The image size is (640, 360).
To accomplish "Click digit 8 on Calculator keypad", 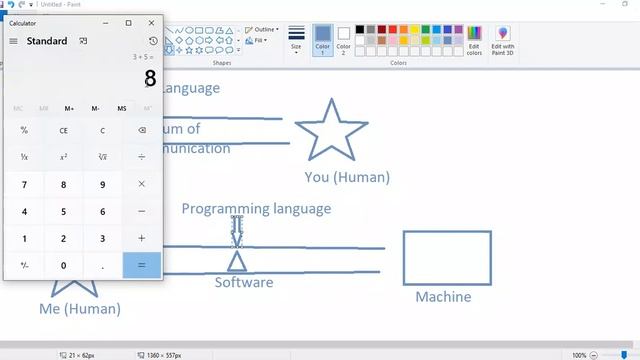I will click(63, 184).
